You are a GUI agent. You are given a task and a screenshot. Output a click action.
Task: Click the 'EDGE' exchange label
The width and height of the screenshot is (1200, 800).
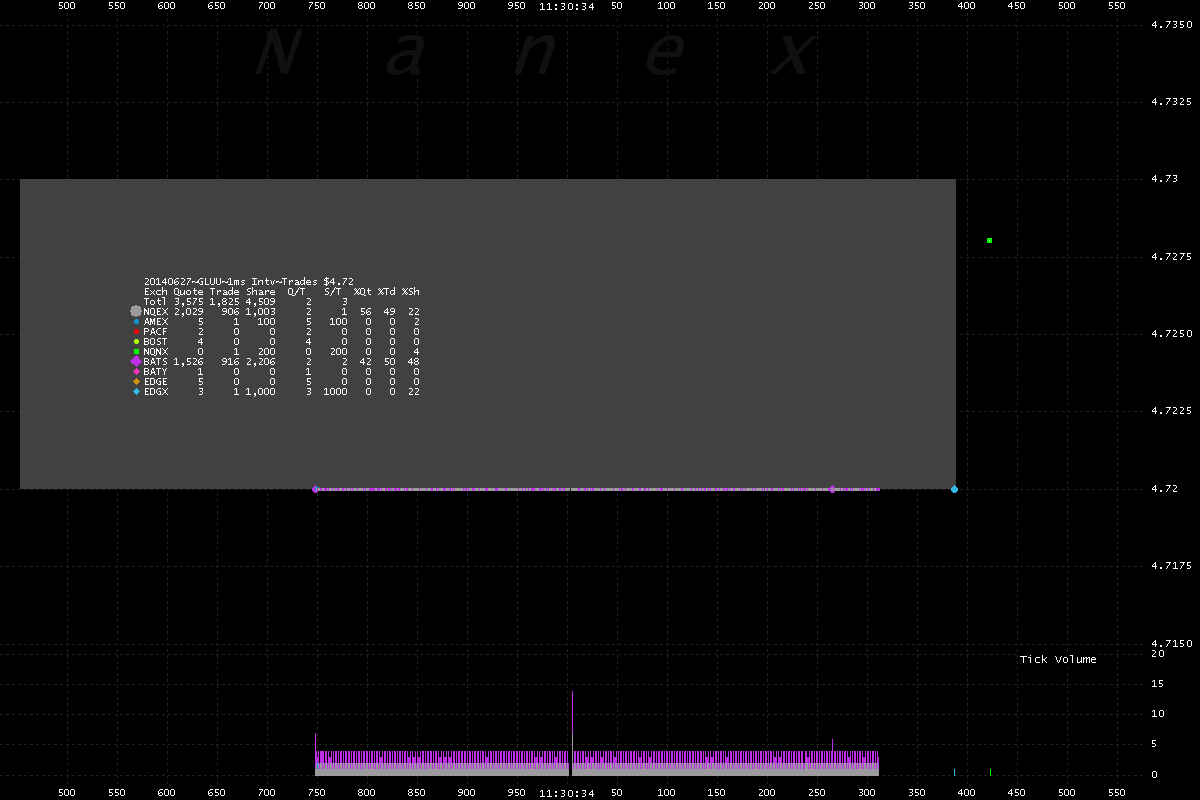click(156, 382)
